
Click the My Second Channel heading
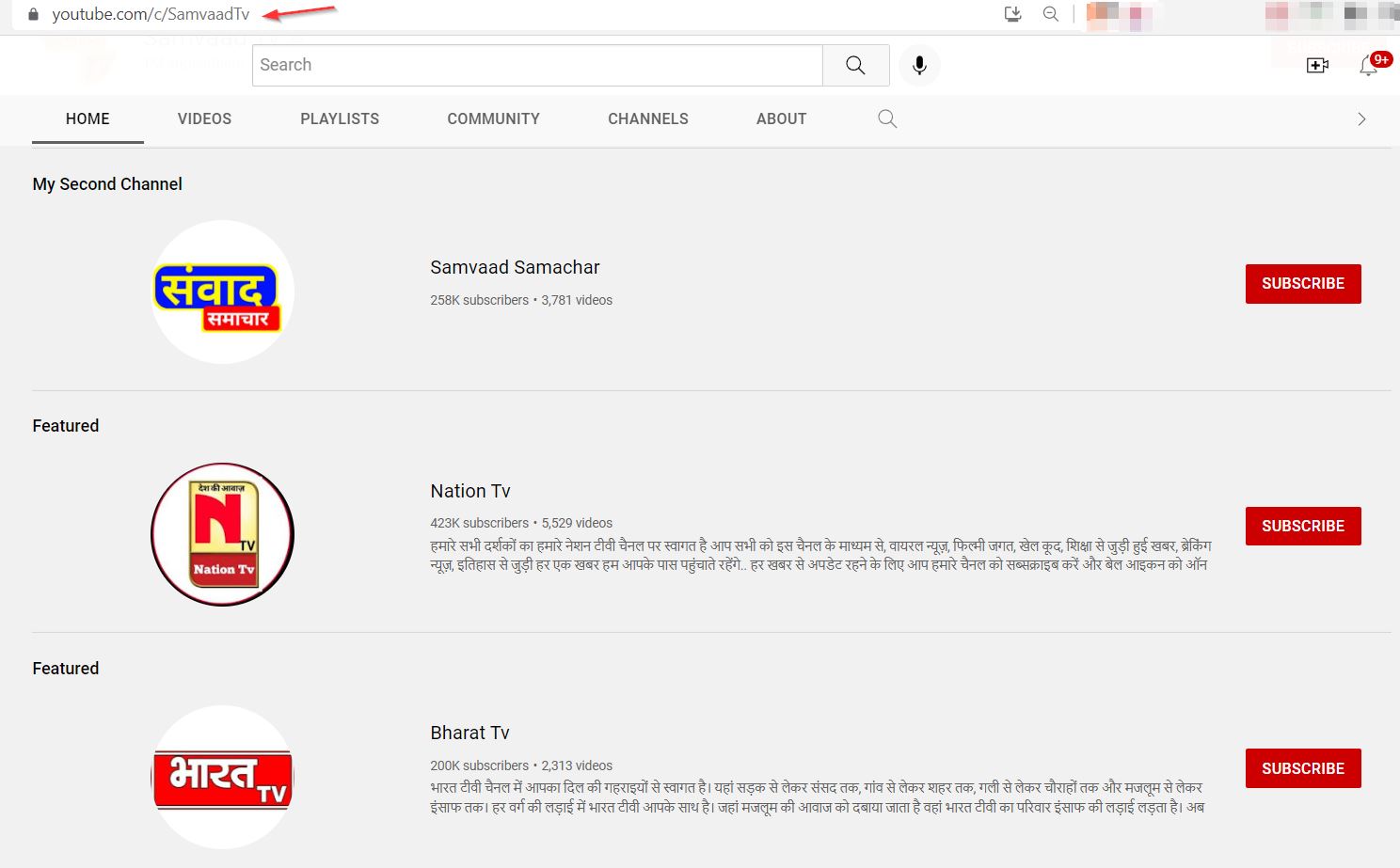[x=107, y=184]
